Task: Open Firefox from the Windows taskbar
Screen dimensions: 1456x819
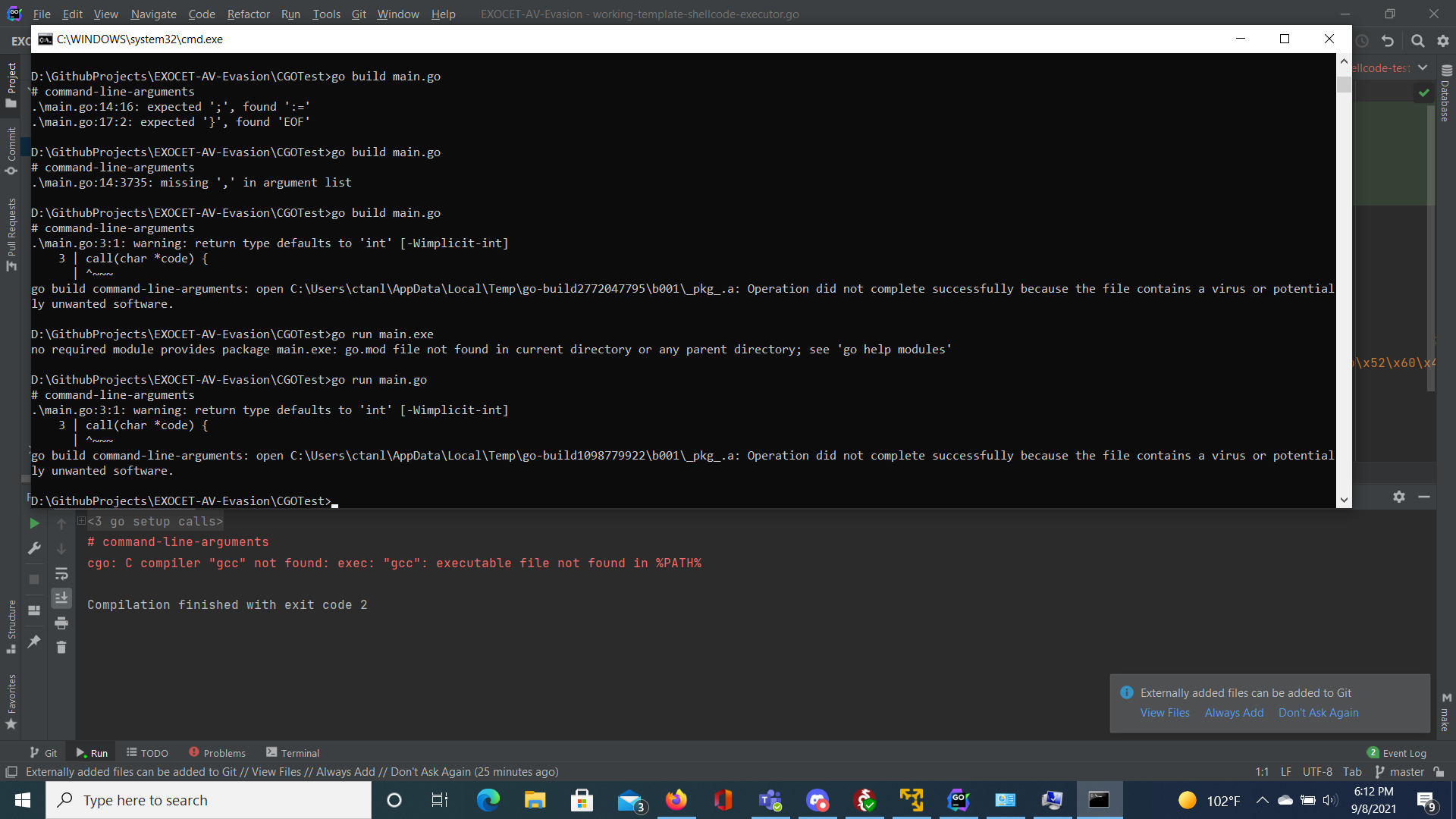Action: click(x=676, y=800)
